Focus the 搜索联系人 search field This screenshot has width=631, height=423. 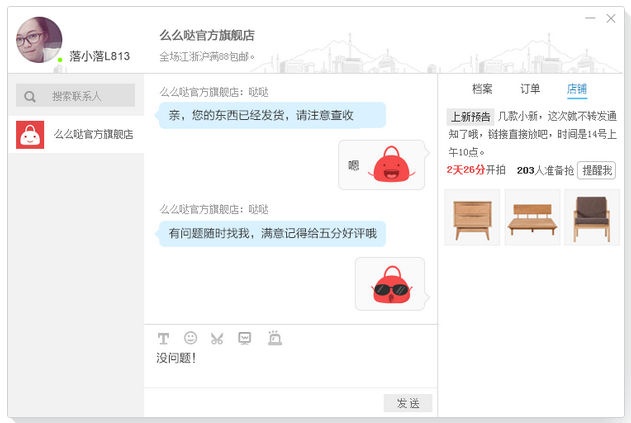point(75,95)
